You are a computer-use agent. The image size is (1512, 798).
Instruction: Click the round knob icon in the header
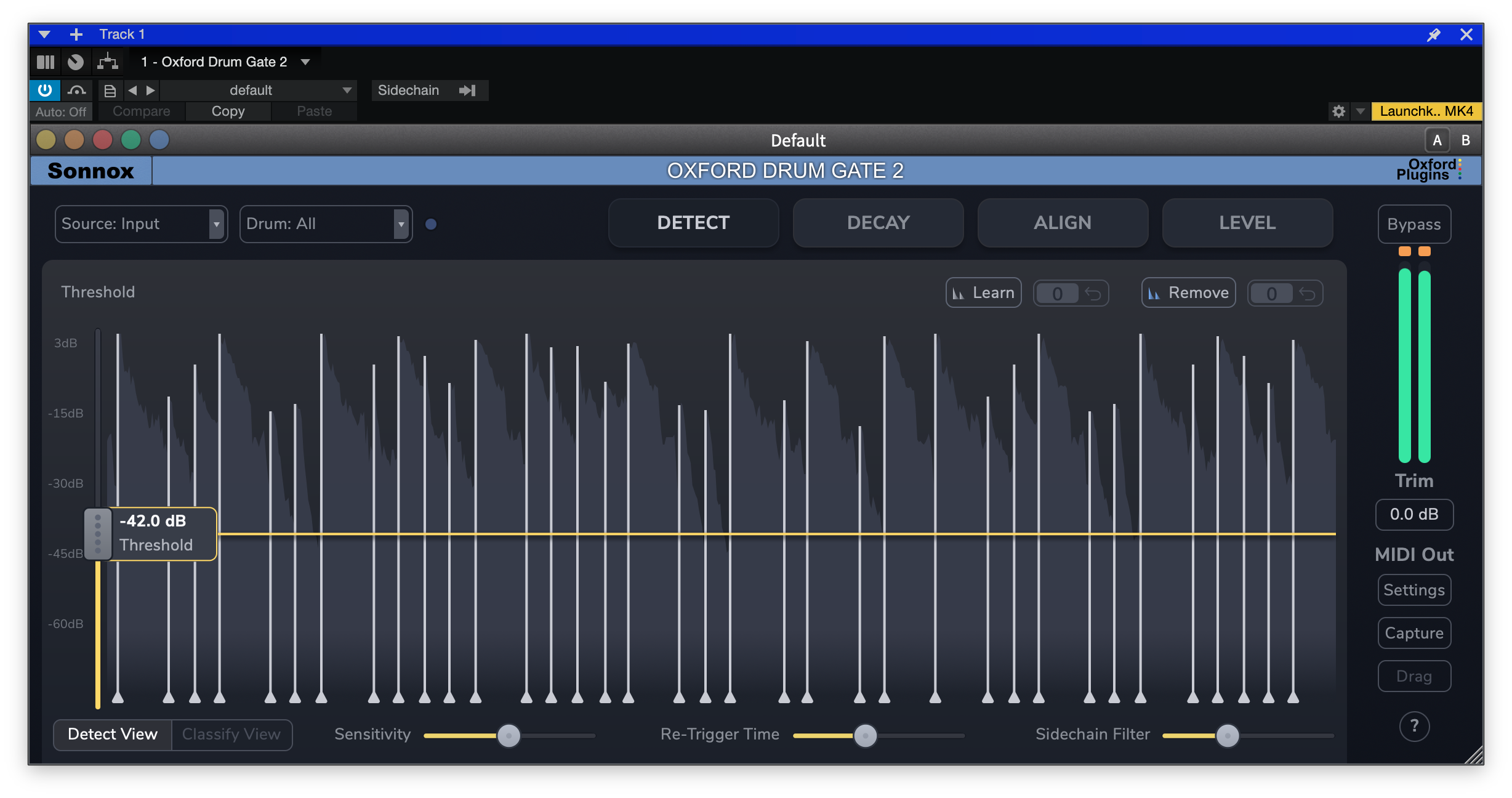coord(76,62)
